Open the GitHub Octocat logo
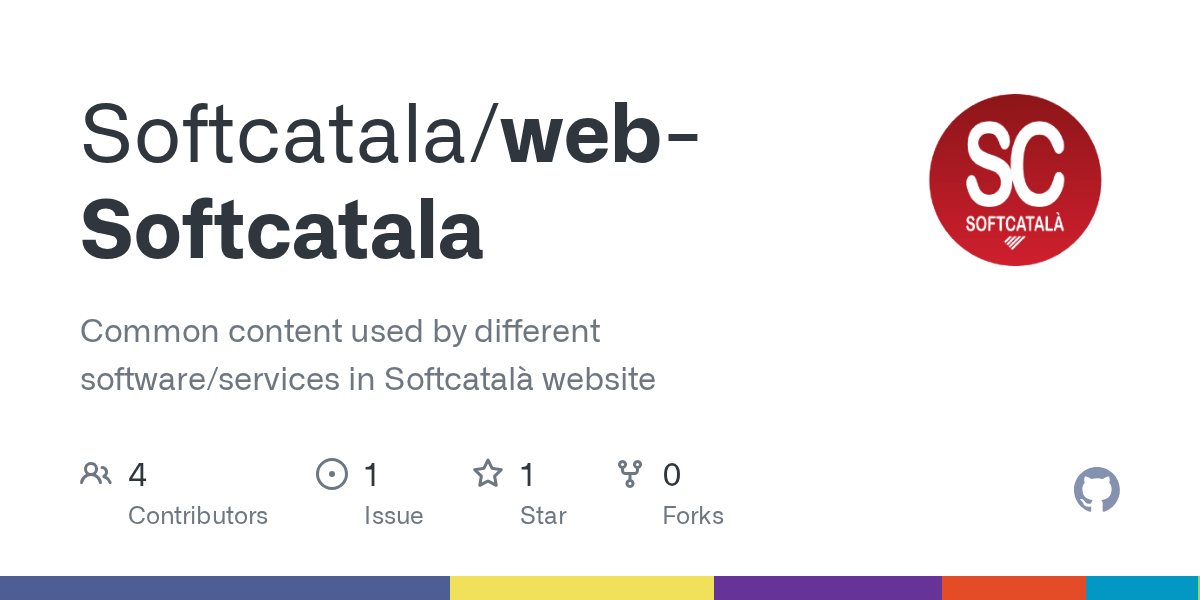 coord(1096,490)
